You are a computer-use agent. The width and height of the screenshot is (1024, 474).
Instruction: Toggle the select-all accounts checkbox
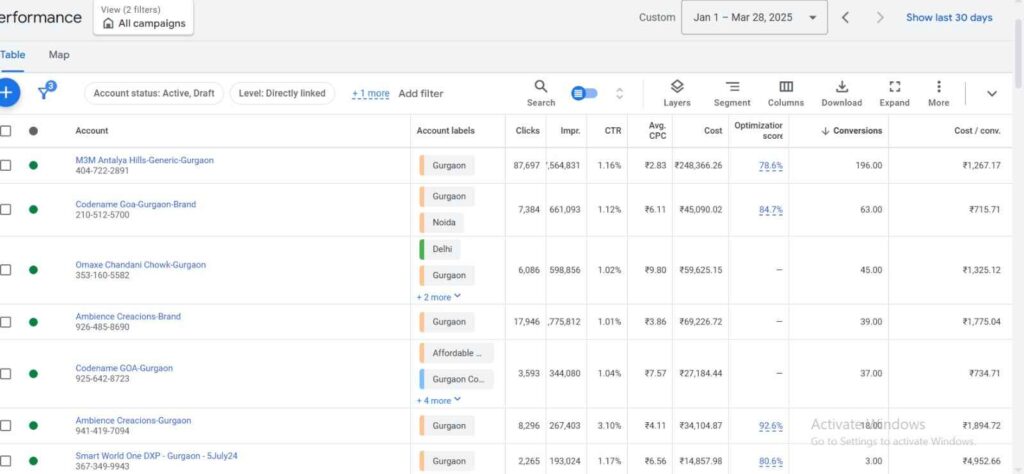[x=5, y=131]
